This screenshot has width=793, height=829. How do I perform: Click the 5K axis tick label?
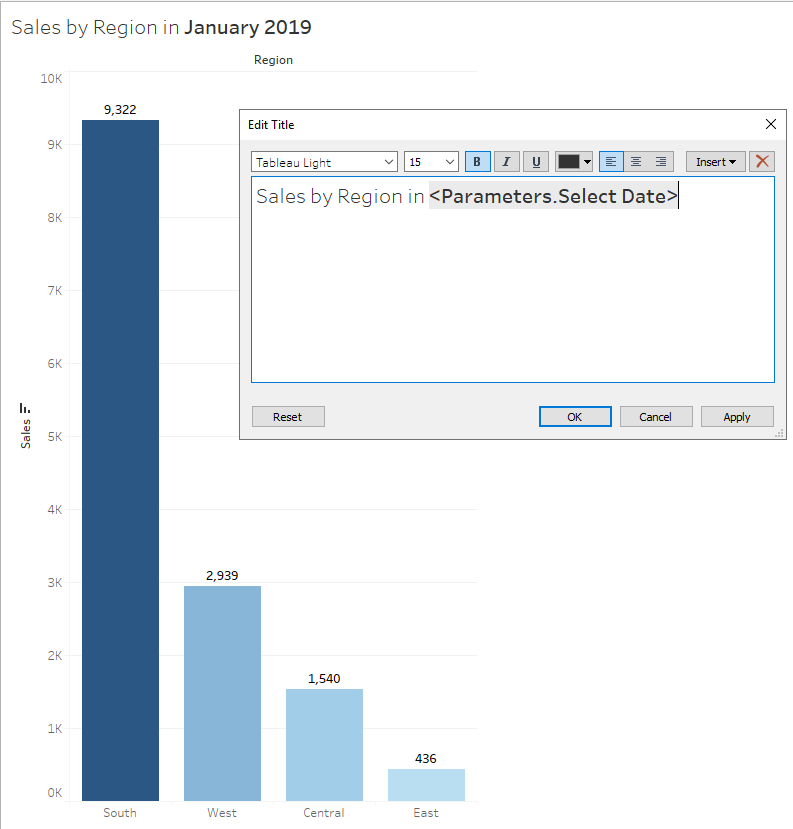pyautogui.click(x=55, y=437)
